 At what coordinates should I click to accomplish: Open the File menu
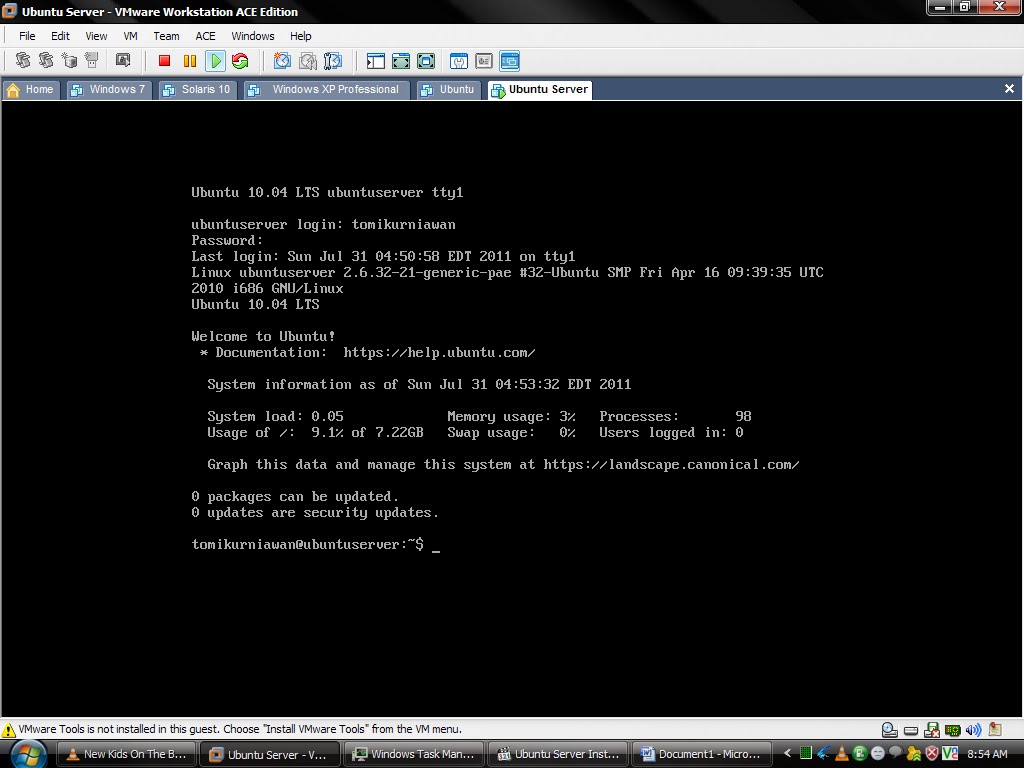pos(27,36)
